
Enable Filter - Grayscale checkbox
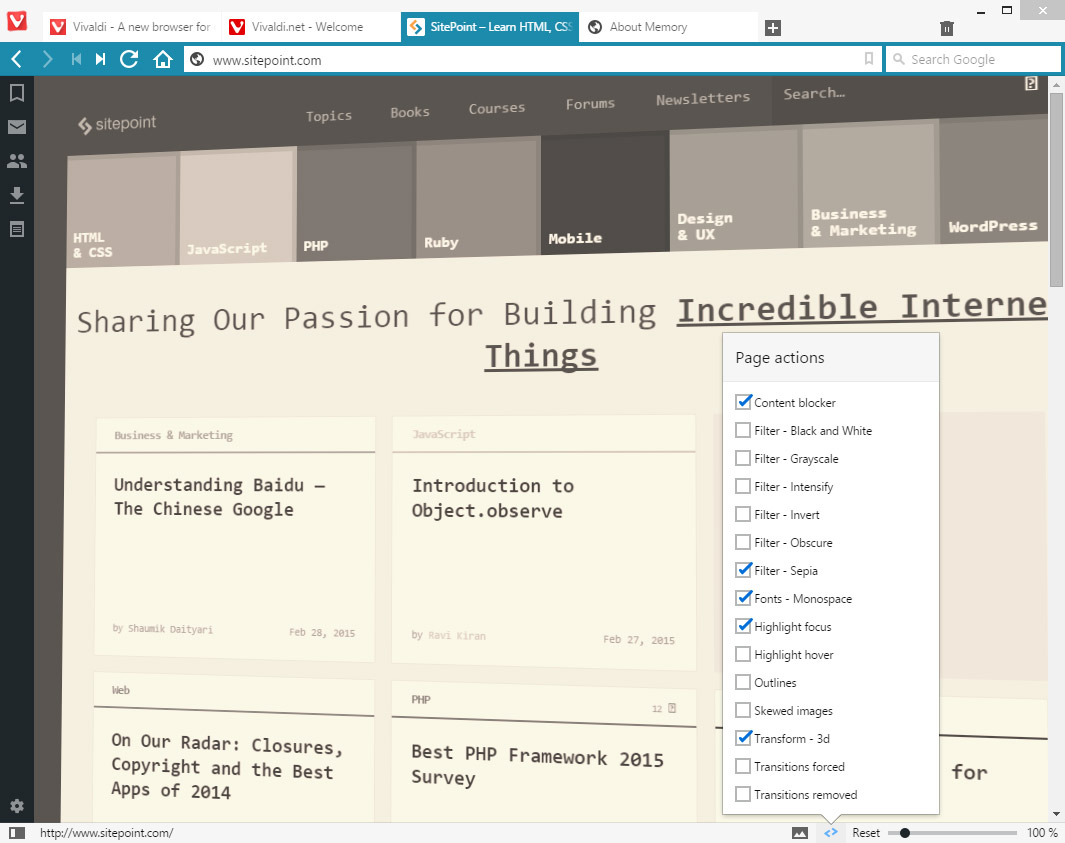pos(743,459)
